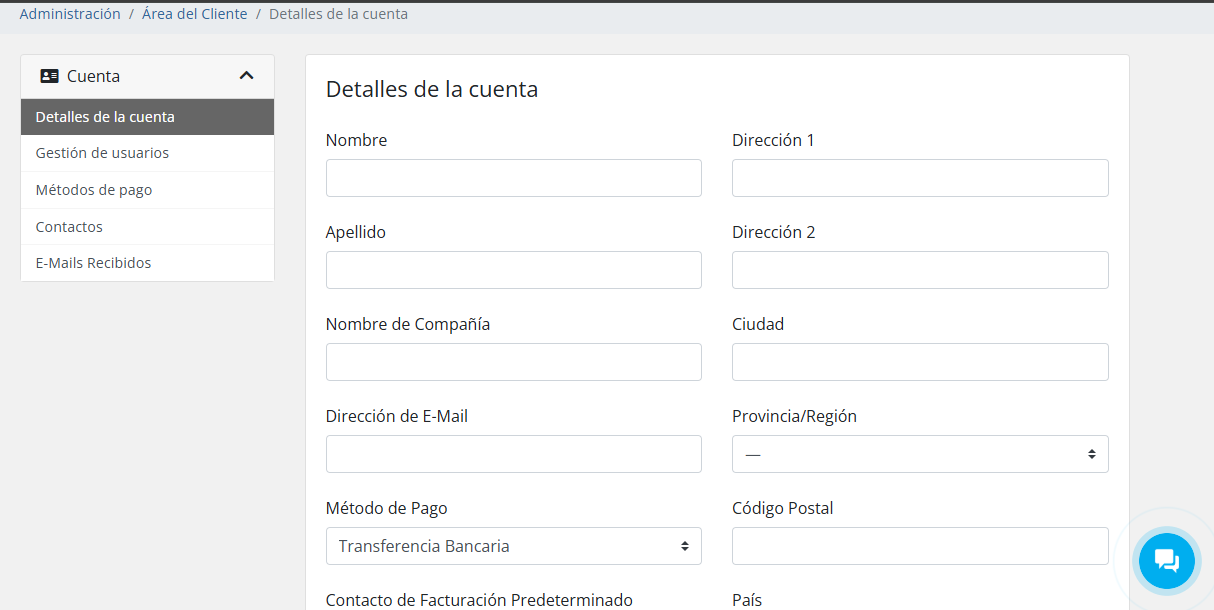Click the Nombre de Compañía field

tap(513, 362)
